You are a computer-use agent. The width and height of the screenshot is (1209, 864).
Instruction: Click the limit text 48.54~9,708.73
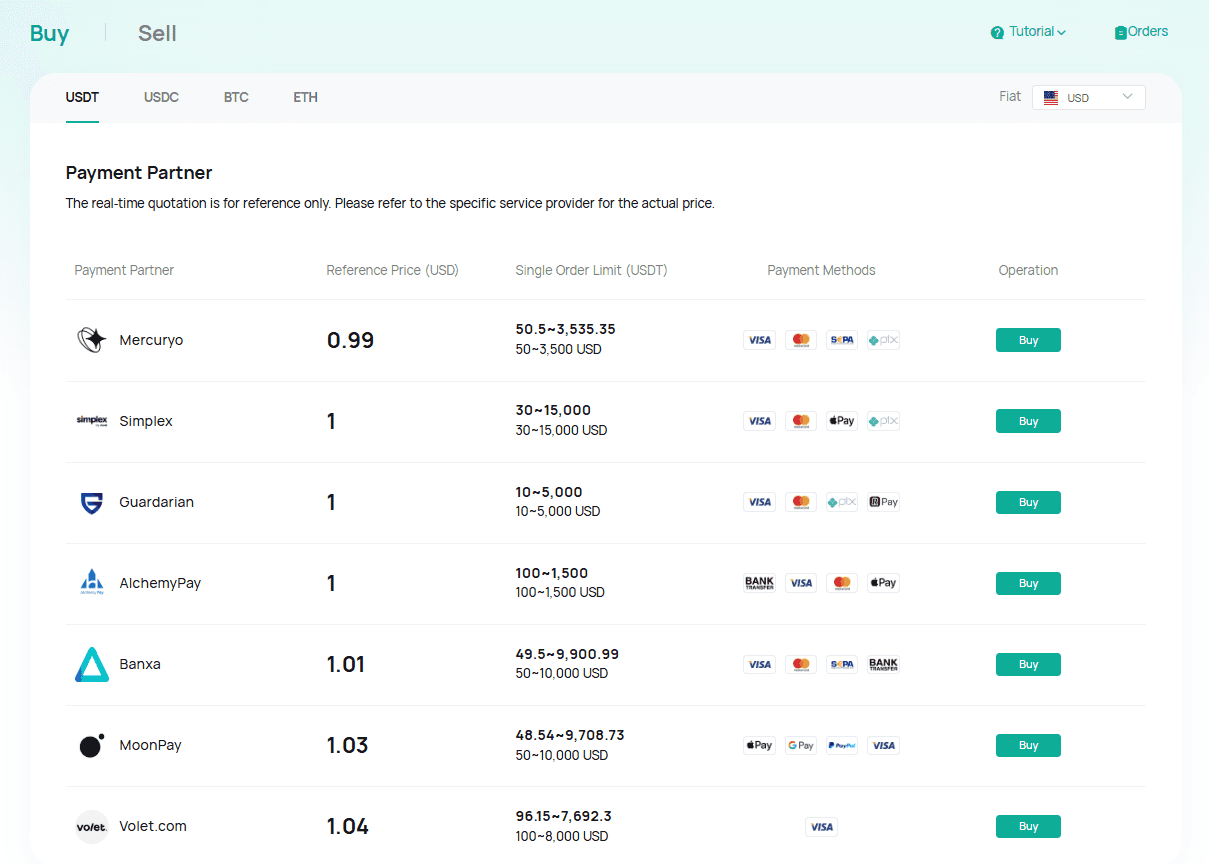coord(570,735)
